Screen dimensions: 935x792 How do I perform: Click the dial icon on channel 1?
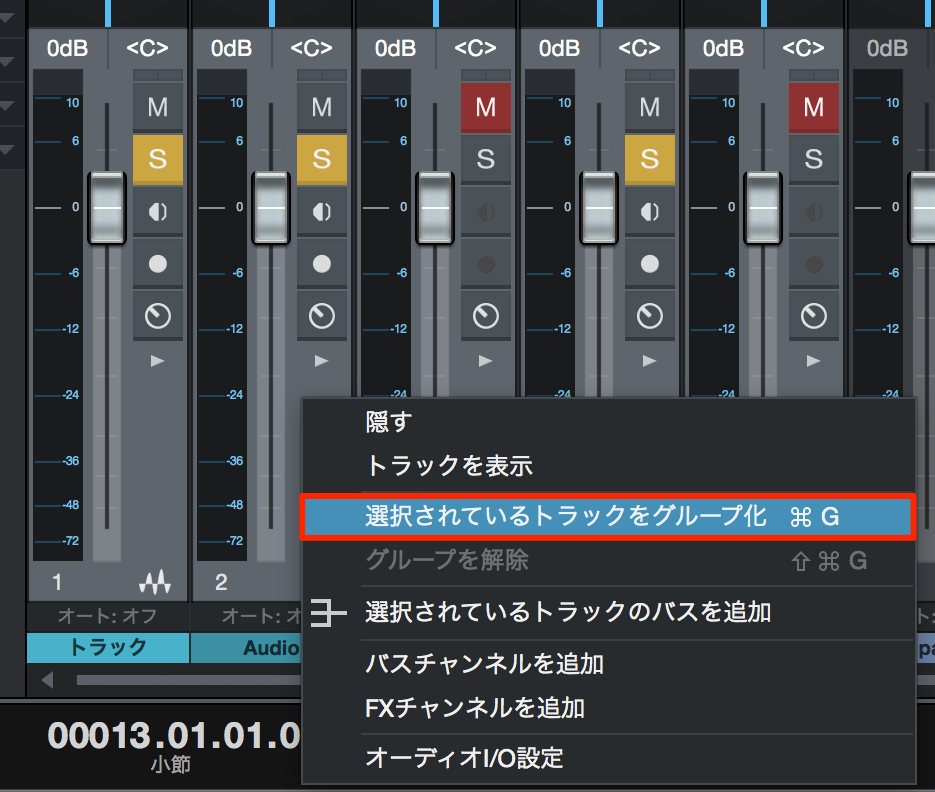coord(157,315)
